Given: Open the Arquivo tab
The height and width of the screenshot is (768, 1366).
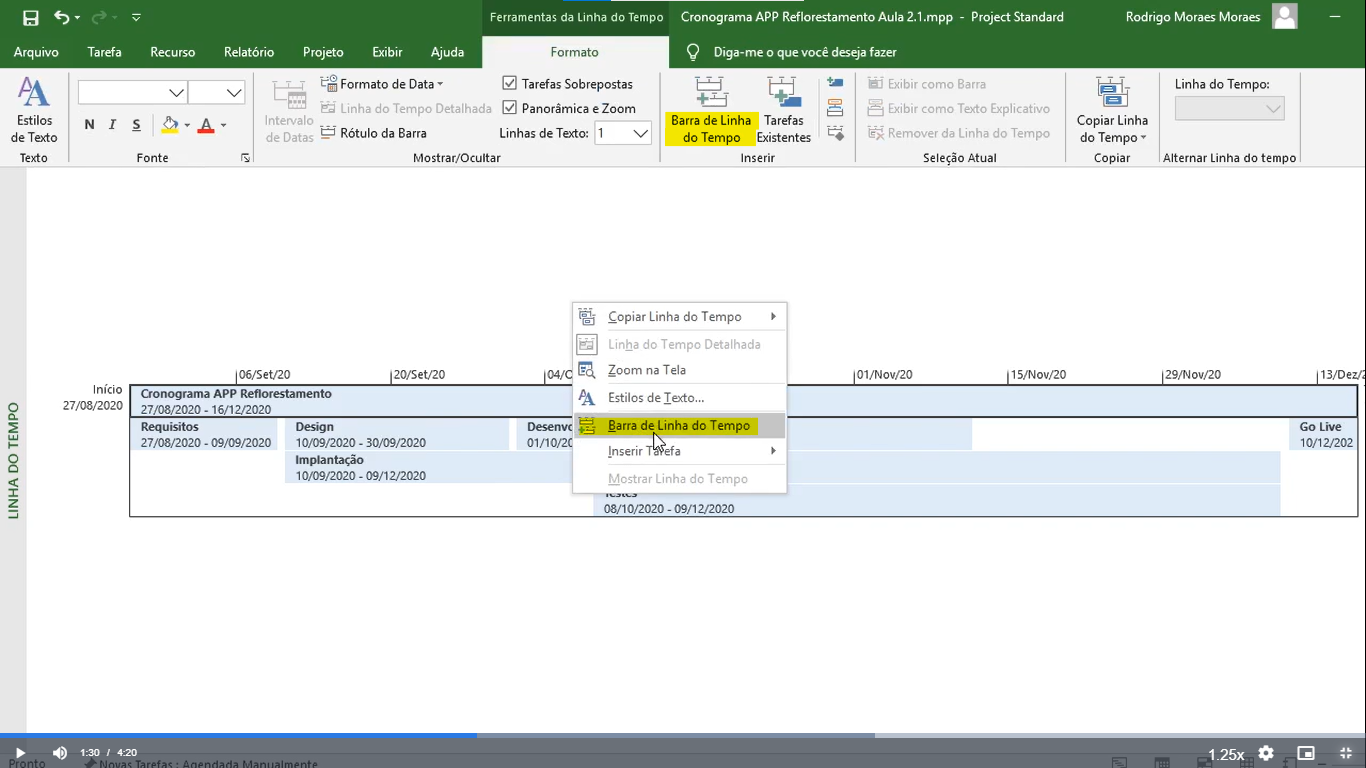Looking at the screenshot, I should click(36, 52).
